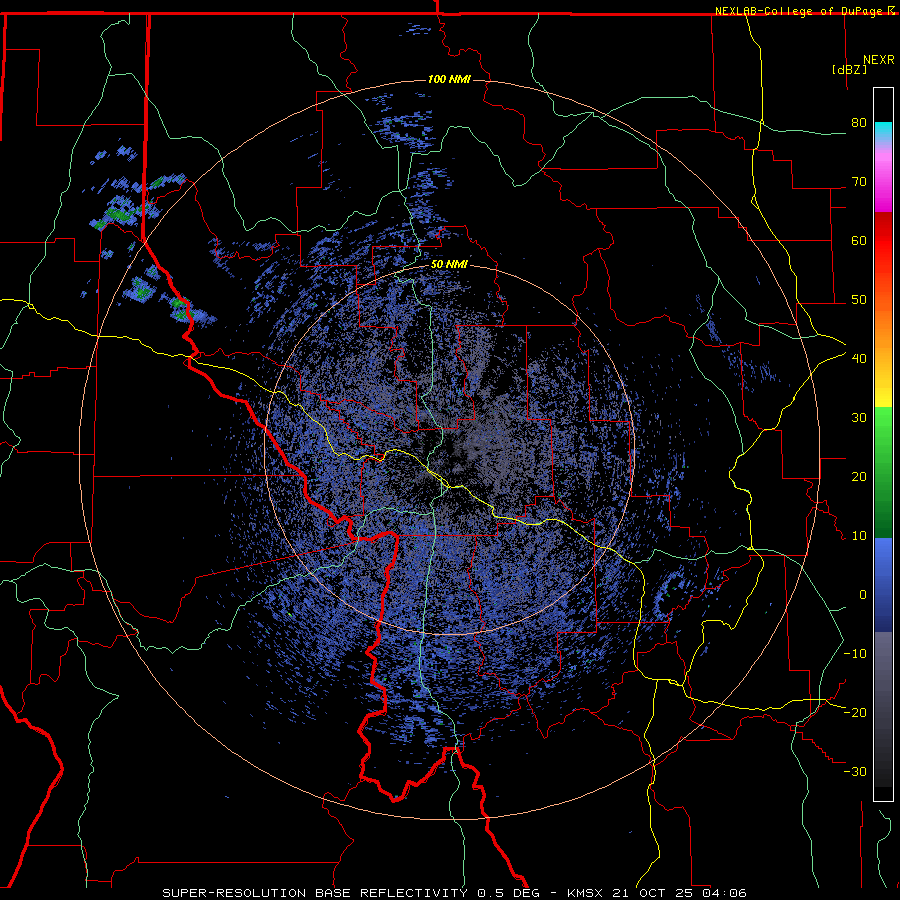
Task: Click the "NEXR" label above color scale
Action: pyautogui.click(x=879, y=60)
